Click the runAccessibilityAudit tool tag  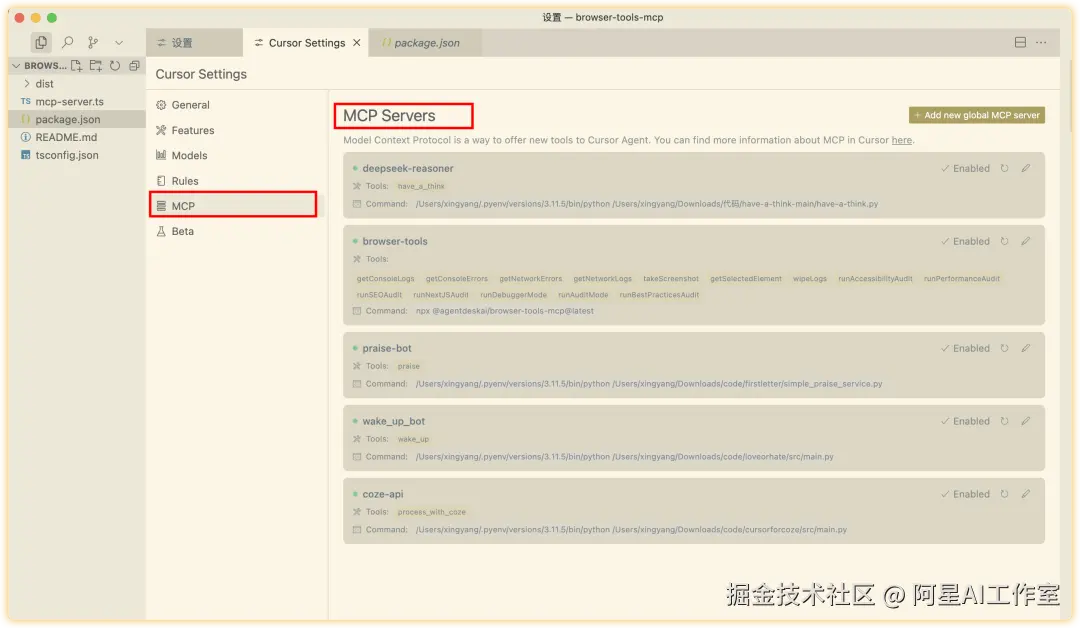875,279
